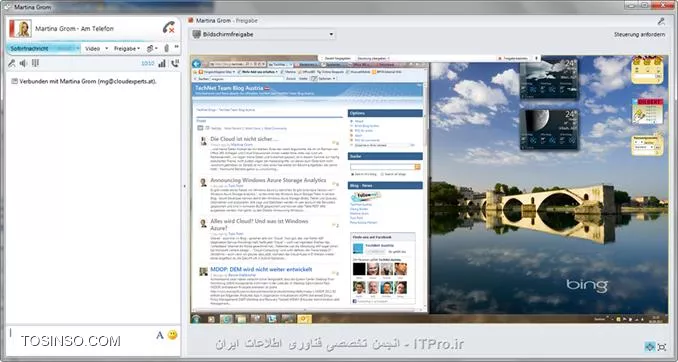
Task: Click the calendar gadget on the shared desktop
Action: tap(647, 111)
